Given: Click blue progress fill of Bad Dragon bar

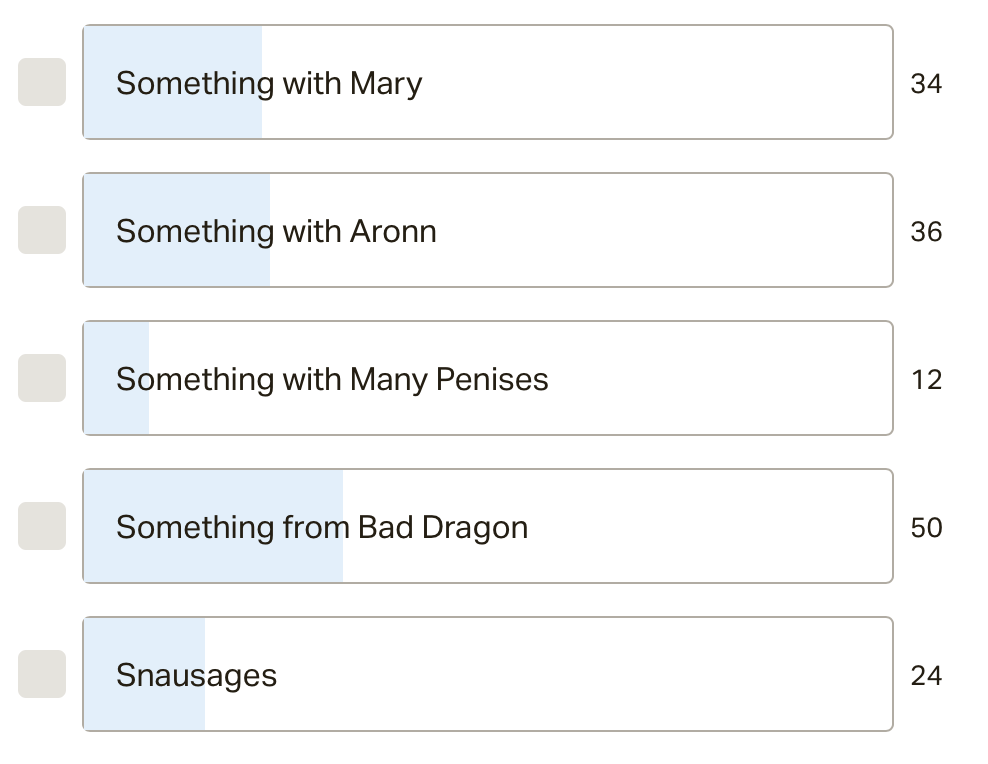Looking at the screenshot, I should (x=212, y=559).
